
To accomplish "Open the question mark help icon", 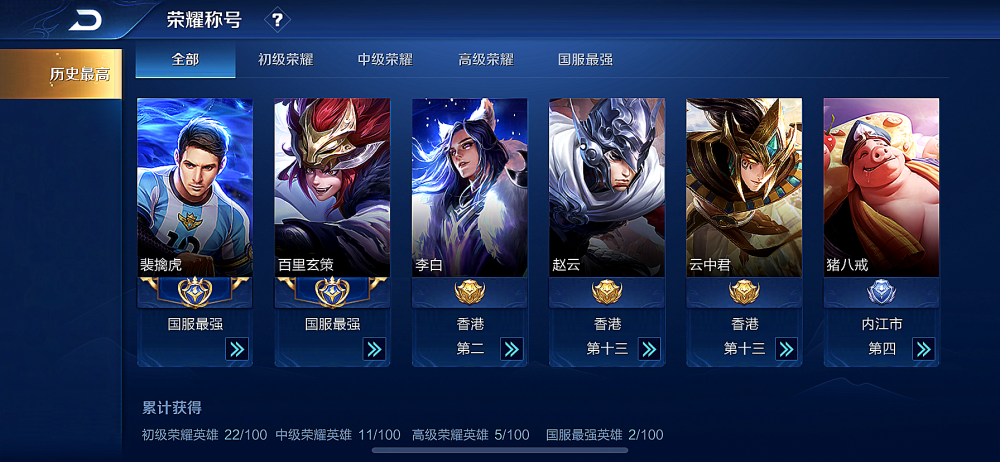I will (x=277, y=20).
